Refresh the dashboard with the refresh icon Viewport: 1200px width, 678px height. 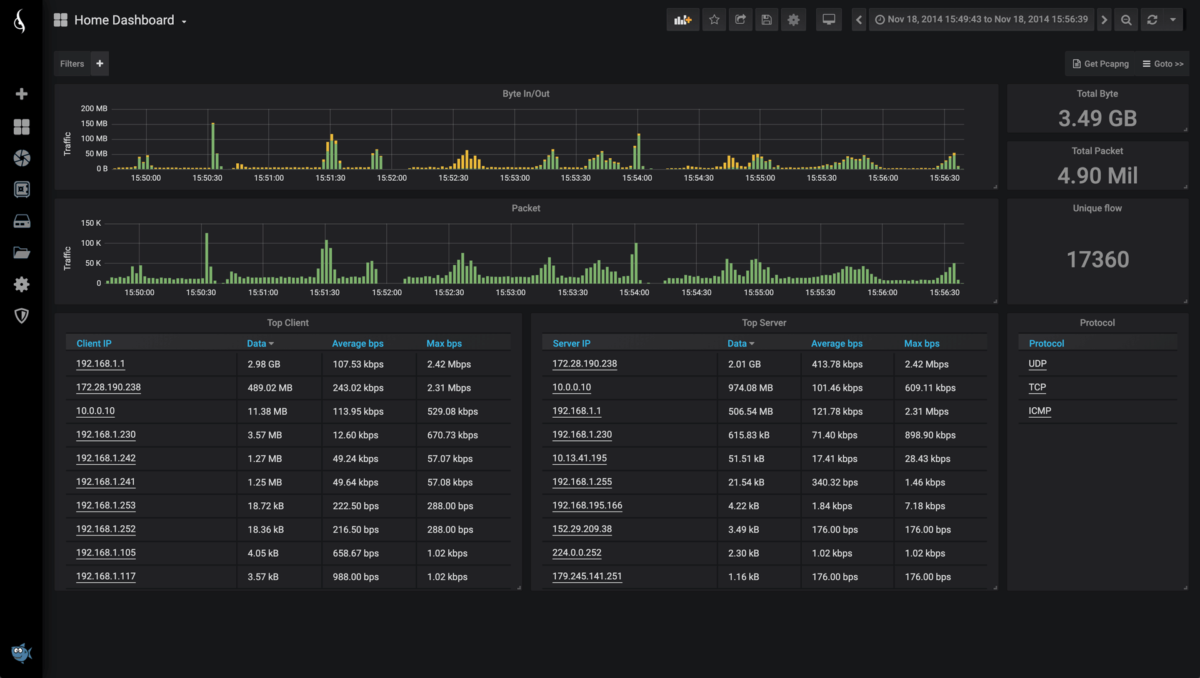pyautogui.click(x=1152, y=19)
